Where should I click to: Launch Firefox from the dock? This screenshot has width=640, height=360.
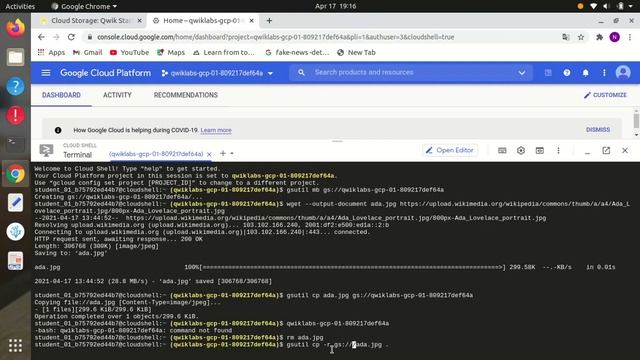(16, 28)
